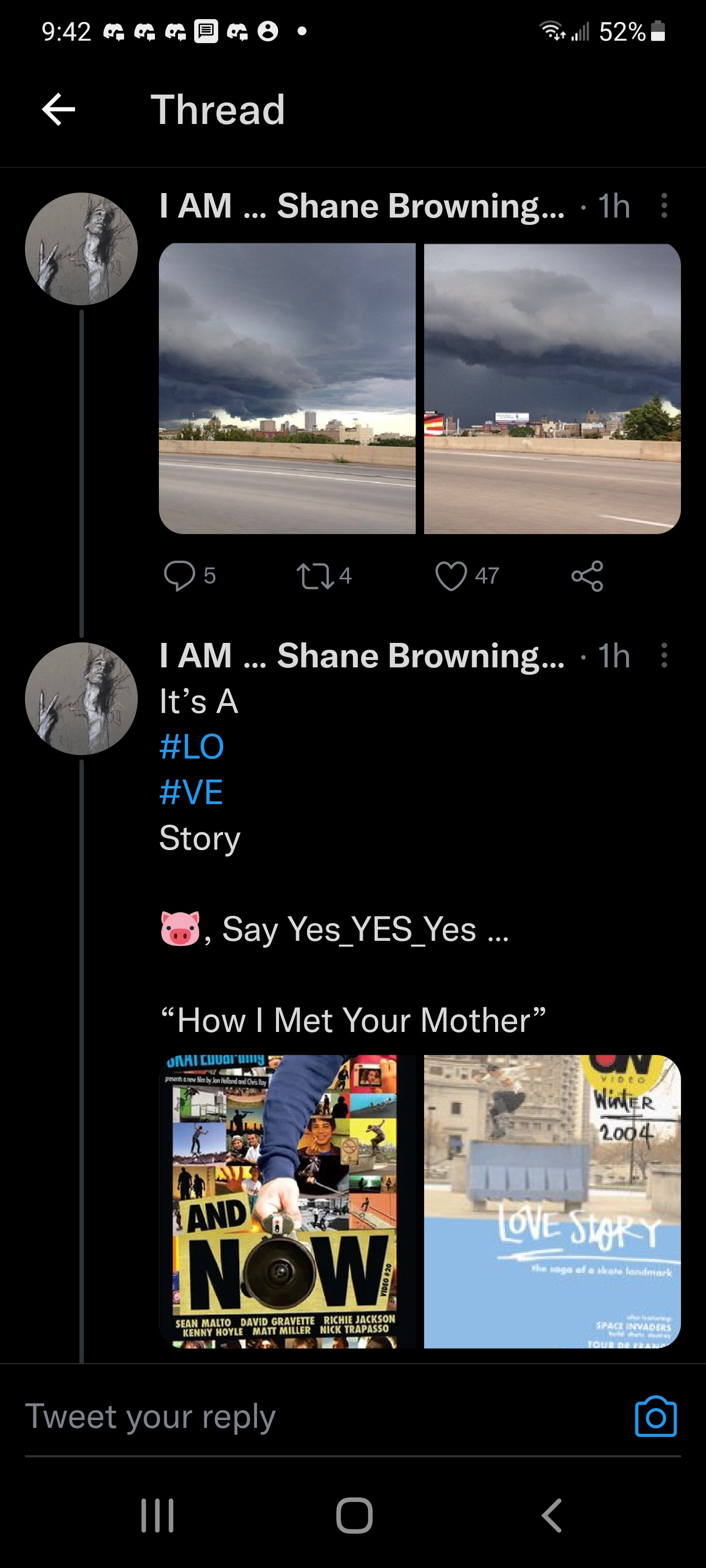The width and height of the screenshot is (706, 1568).
Task: View the right storm clouds photo
Action: tap(552, 389)
